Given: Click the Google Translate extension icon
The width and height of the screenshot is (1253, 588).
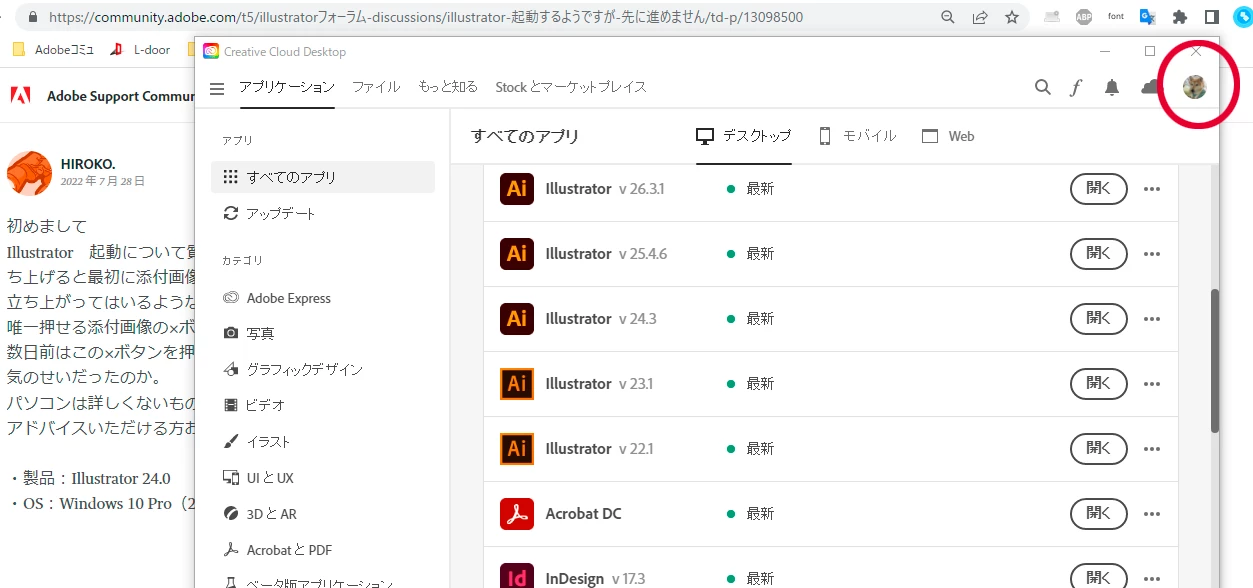Looking at the screenshot, I should [x=1148, y=17].
